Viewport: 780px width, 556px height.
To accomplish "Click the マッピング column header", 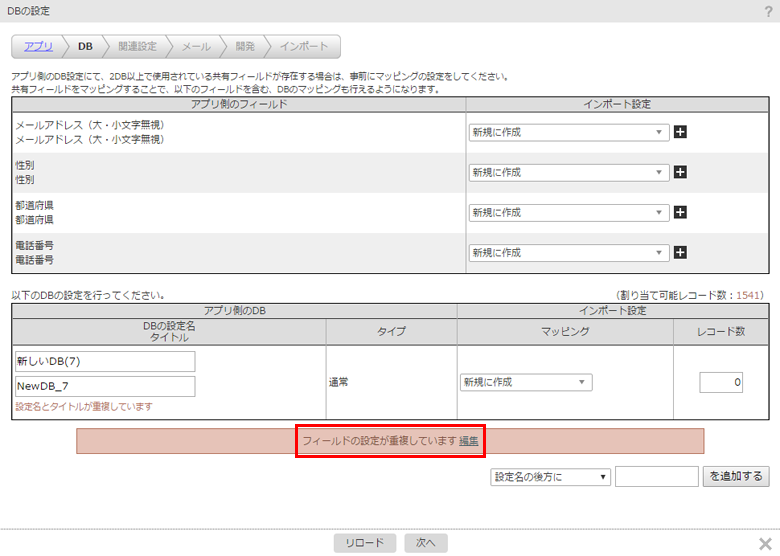I will 565,332.
